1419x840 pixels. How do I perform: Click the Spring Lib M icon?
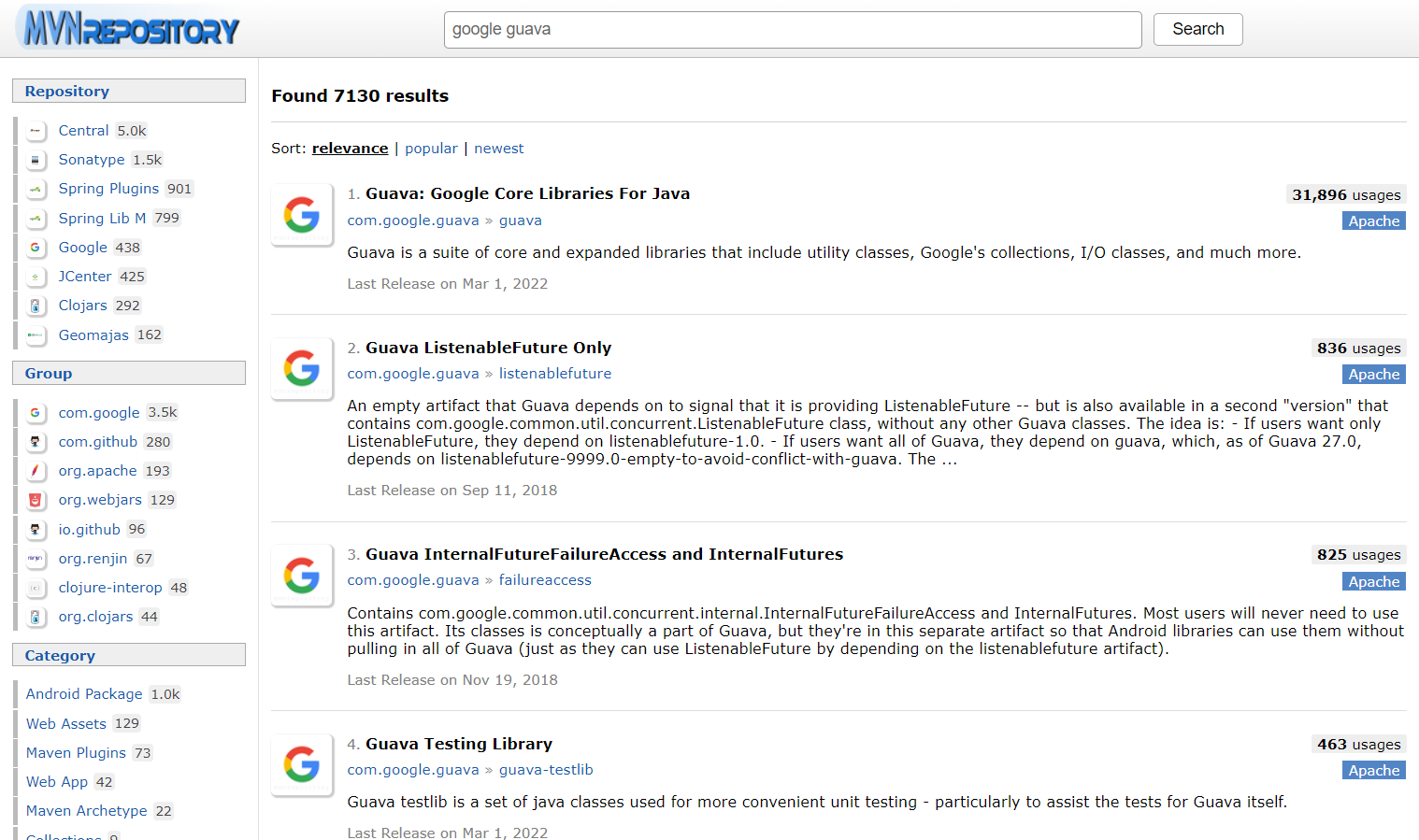(36, 219)
